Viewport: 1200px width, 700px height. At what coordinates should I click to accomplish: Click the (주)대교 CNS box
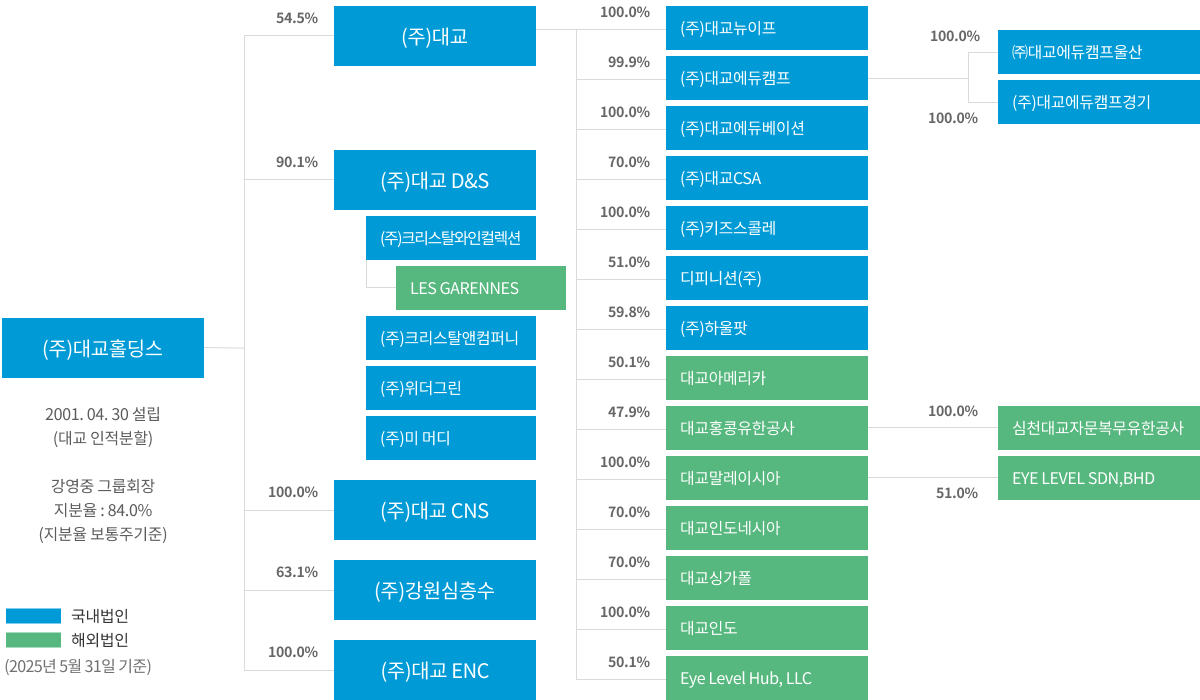coord(435,510)
